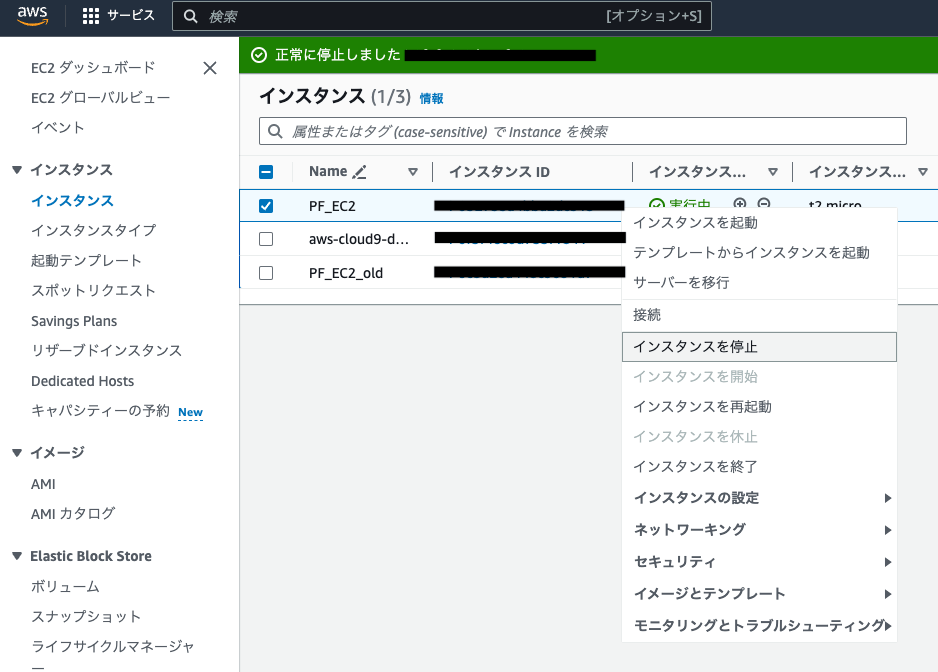This screenshot has width=938, height=672.
Task: Open イベント in the sidebar
Action: 57,127
